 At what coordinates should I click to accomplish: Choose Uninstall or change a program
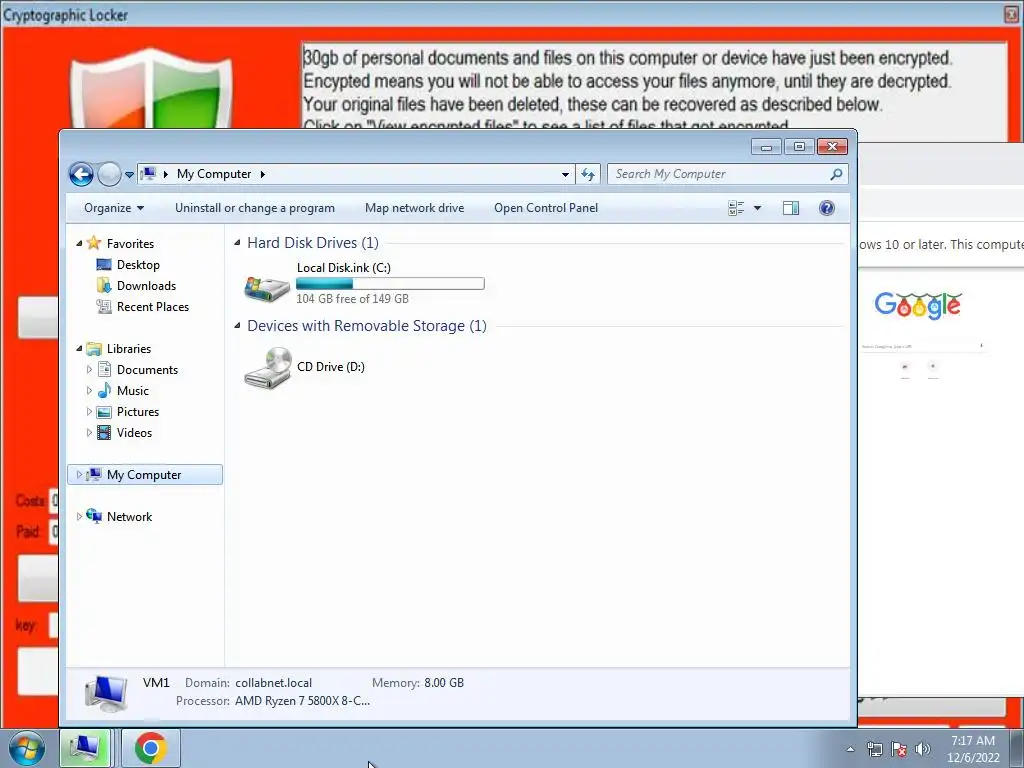pyautogui.click(x=255, y=208)
